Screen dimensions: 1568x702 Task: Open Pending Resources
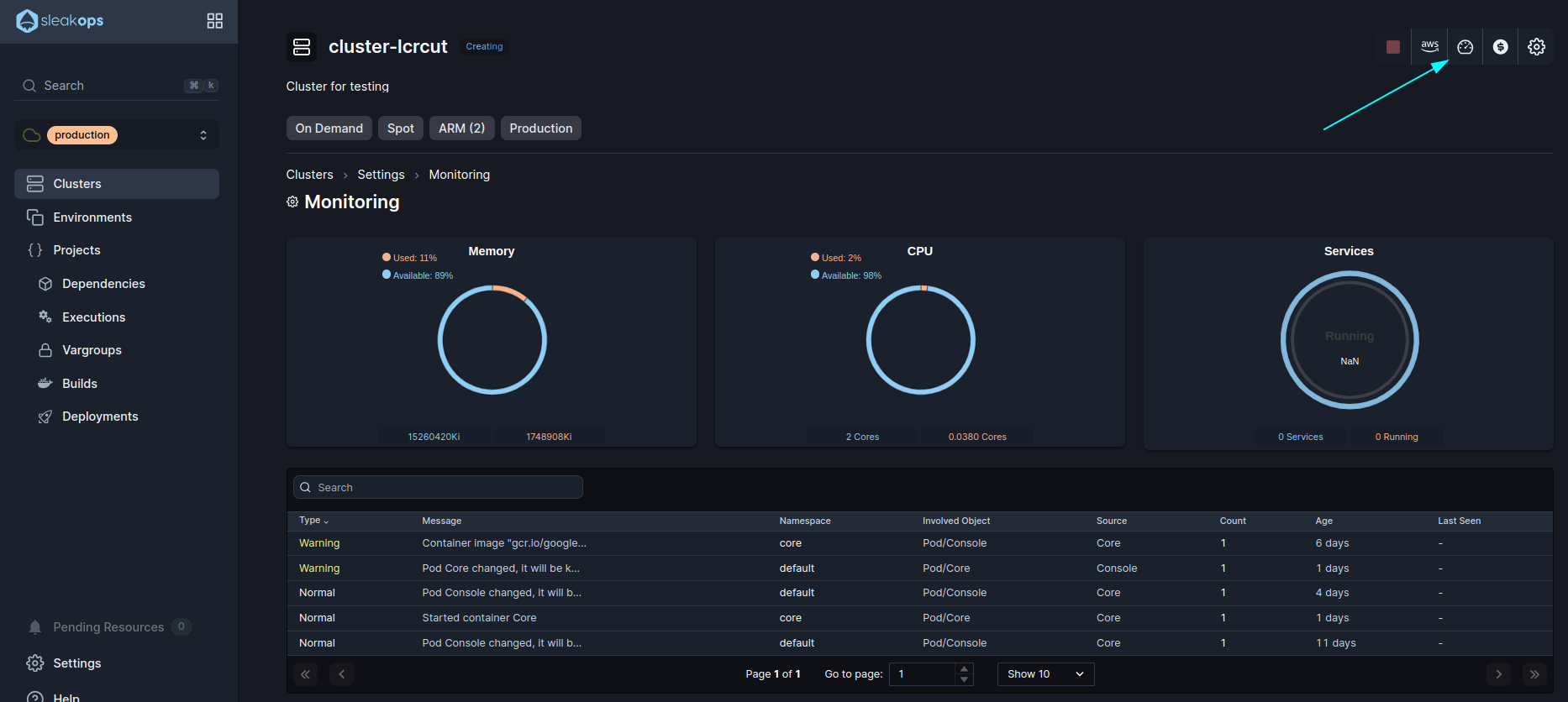pos(108,627)
